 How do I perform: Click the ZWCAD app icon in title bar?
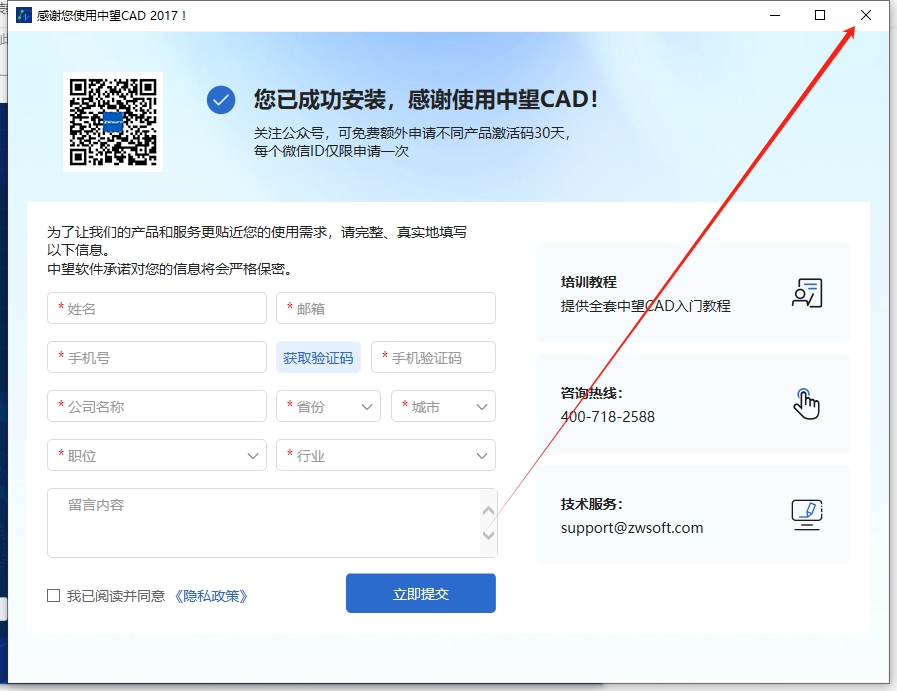click(24, 15)
